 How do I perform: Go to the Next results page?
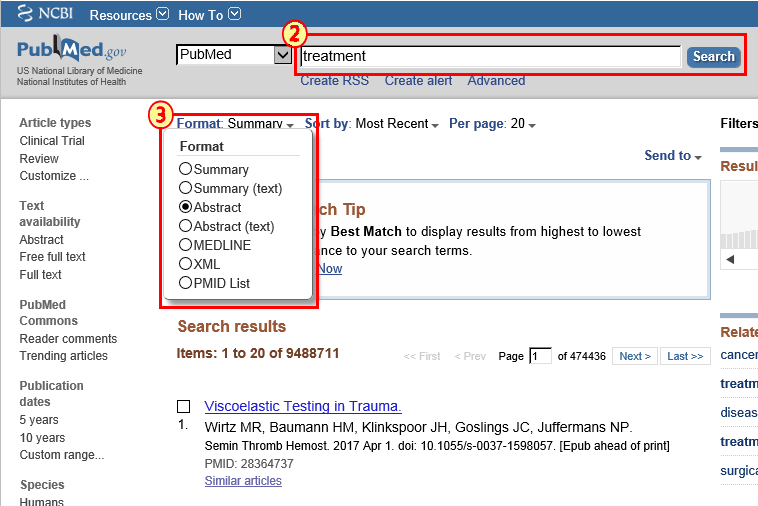635,356
